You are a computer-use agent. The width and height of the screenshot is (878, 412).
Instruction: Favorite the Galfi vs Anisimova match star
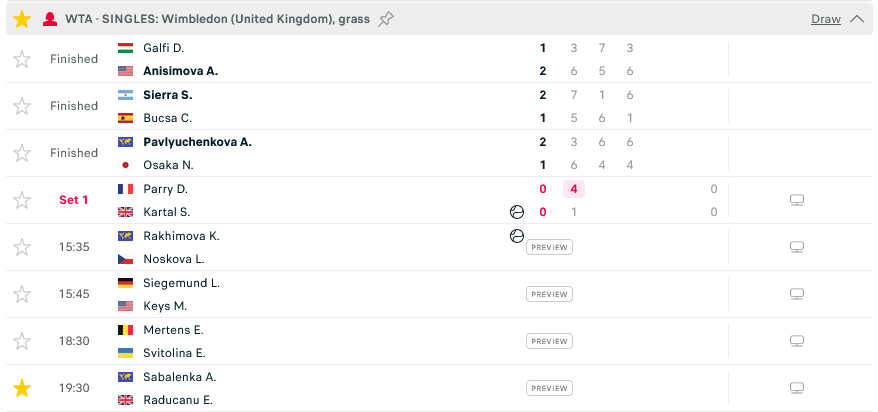[22, 59]
